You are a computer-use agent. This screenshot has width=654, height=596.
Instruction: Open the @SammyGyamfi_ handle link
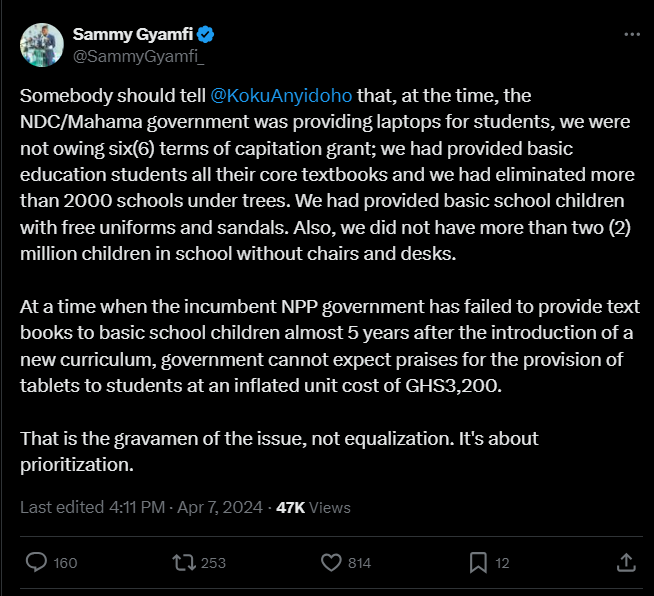coord(138,56)
